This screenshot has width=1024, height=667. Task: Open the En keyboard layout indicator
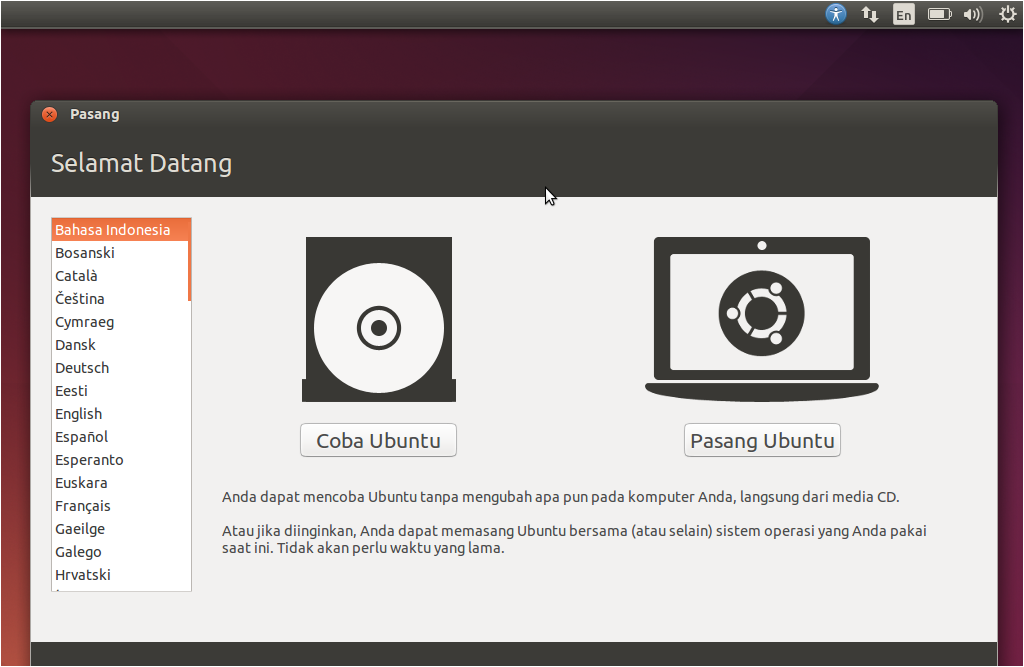click(x=904, y=14)
